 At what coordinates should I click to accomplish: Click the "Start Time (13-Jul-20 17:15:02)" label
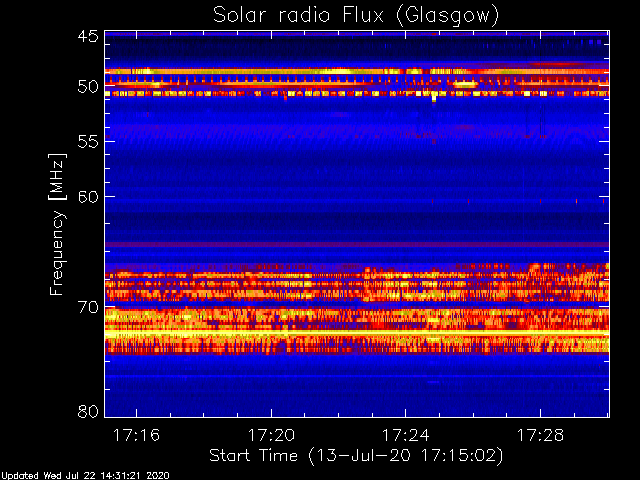tap(356, 456)
